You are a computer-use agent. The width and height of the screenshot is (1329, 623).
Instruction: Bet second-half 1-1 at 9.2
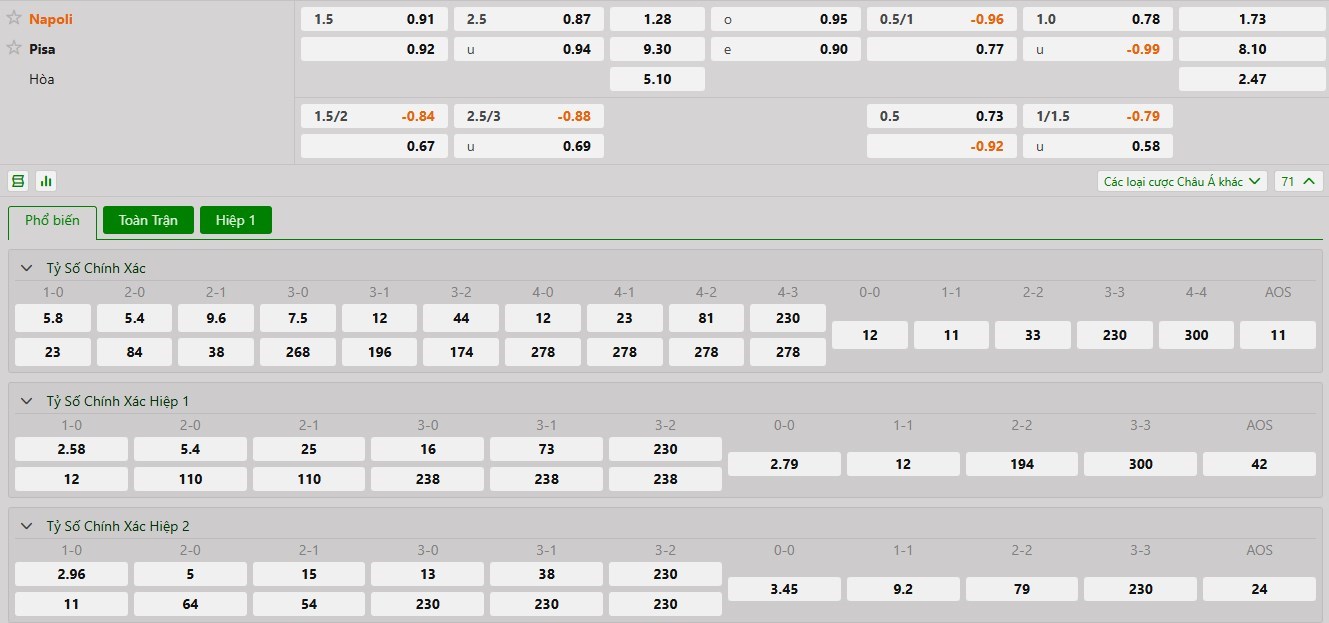tap(903, 589)
